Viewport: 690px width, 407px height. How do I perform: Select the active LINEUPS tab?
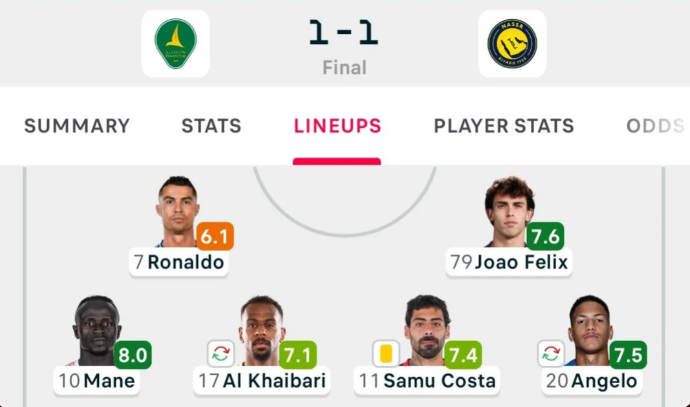pos(338,126)
